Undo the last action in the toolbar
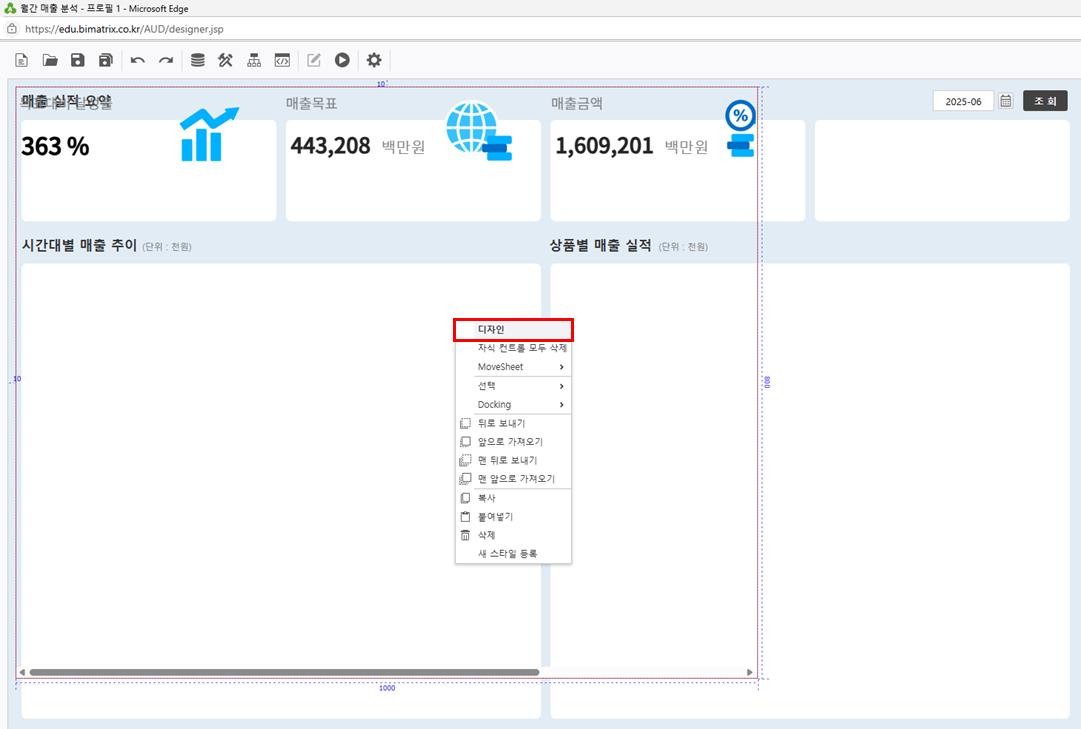This screenshot has width=1081, height=729. [x=138, y=60]
